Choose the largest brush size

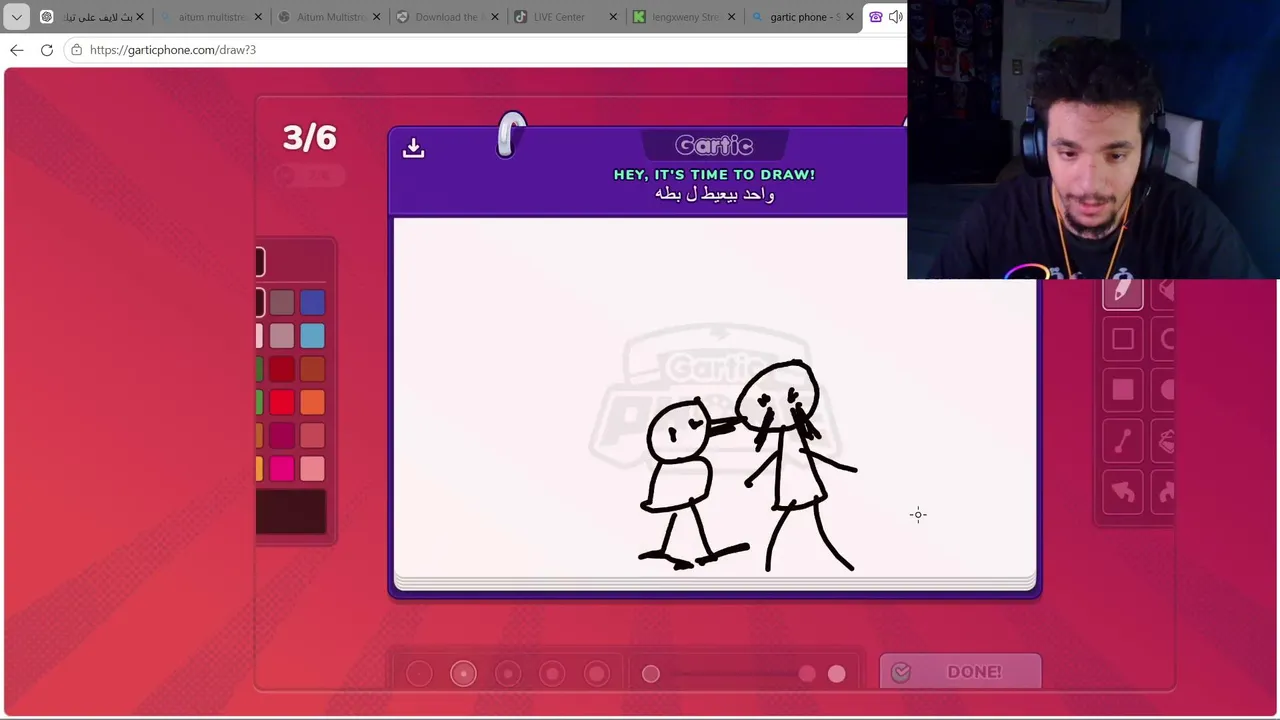[x=596, y=674]
